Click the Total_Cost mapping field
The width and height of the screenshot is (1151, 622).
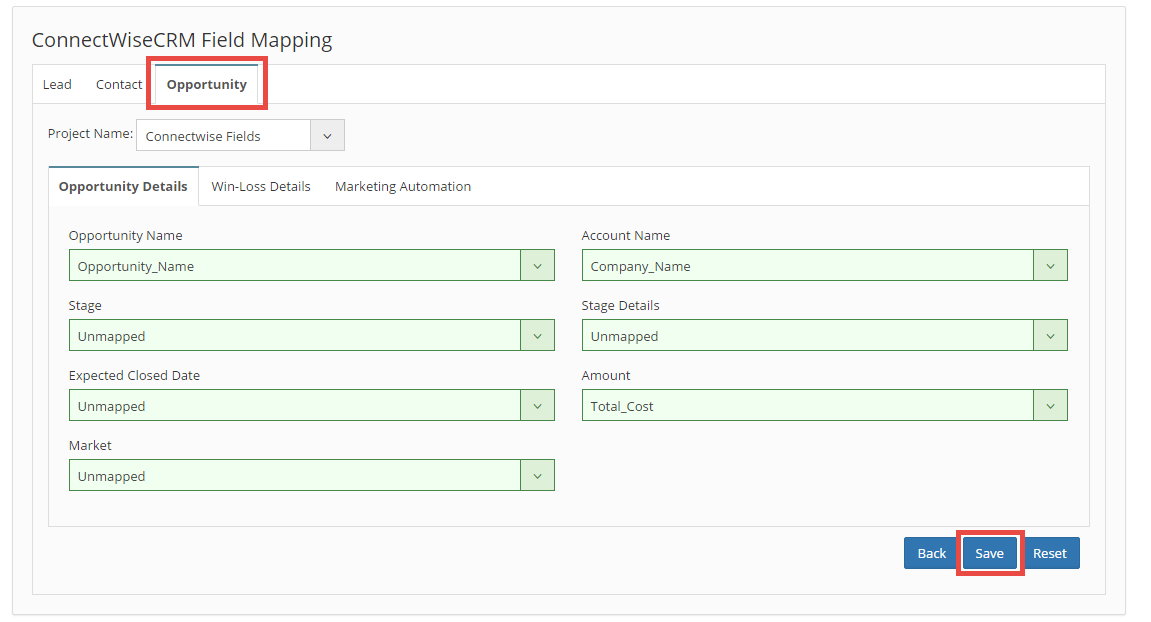coord(808,406)
